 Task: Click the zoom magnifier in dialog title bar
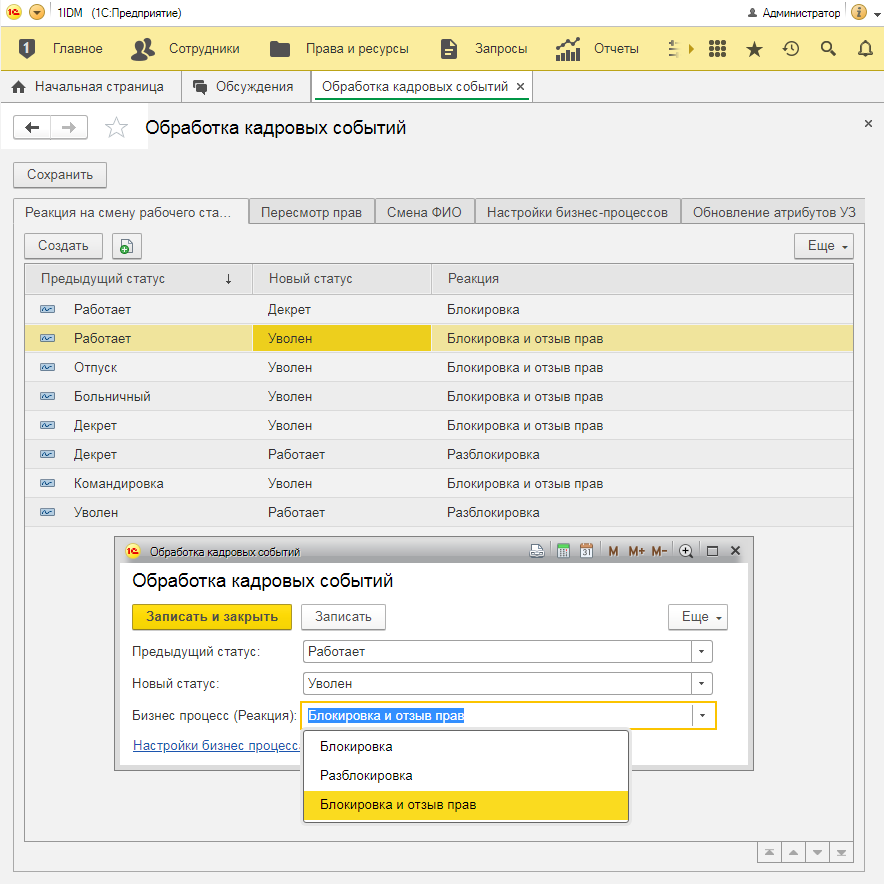[x=686, y=551]
